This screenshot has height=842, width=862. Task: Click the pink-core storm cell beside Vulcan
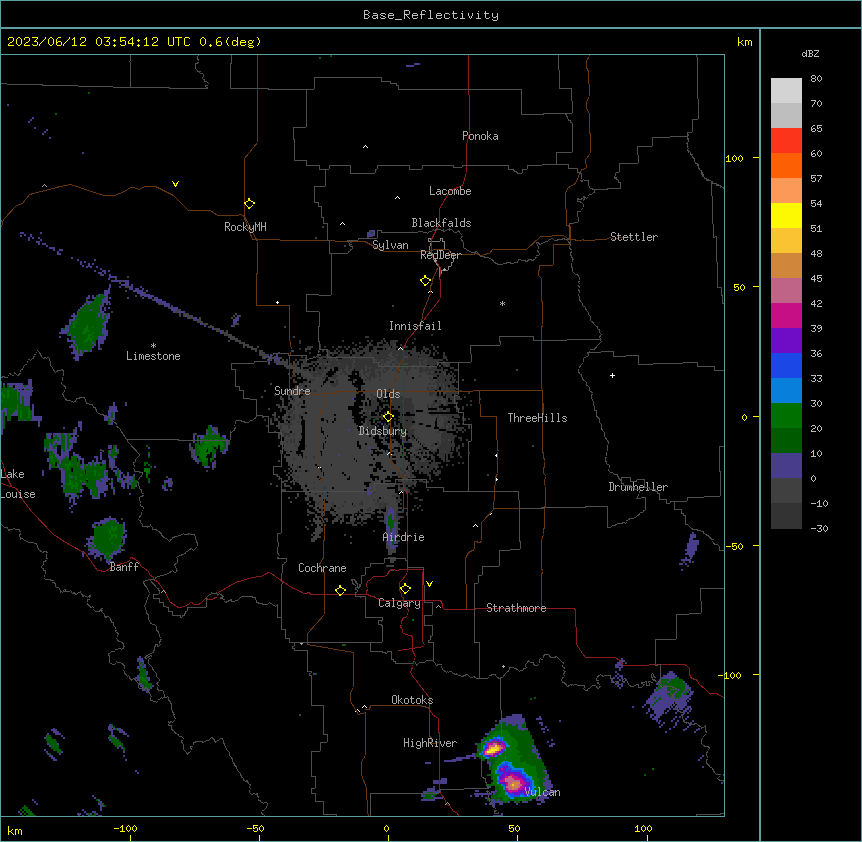pos(514,783)
